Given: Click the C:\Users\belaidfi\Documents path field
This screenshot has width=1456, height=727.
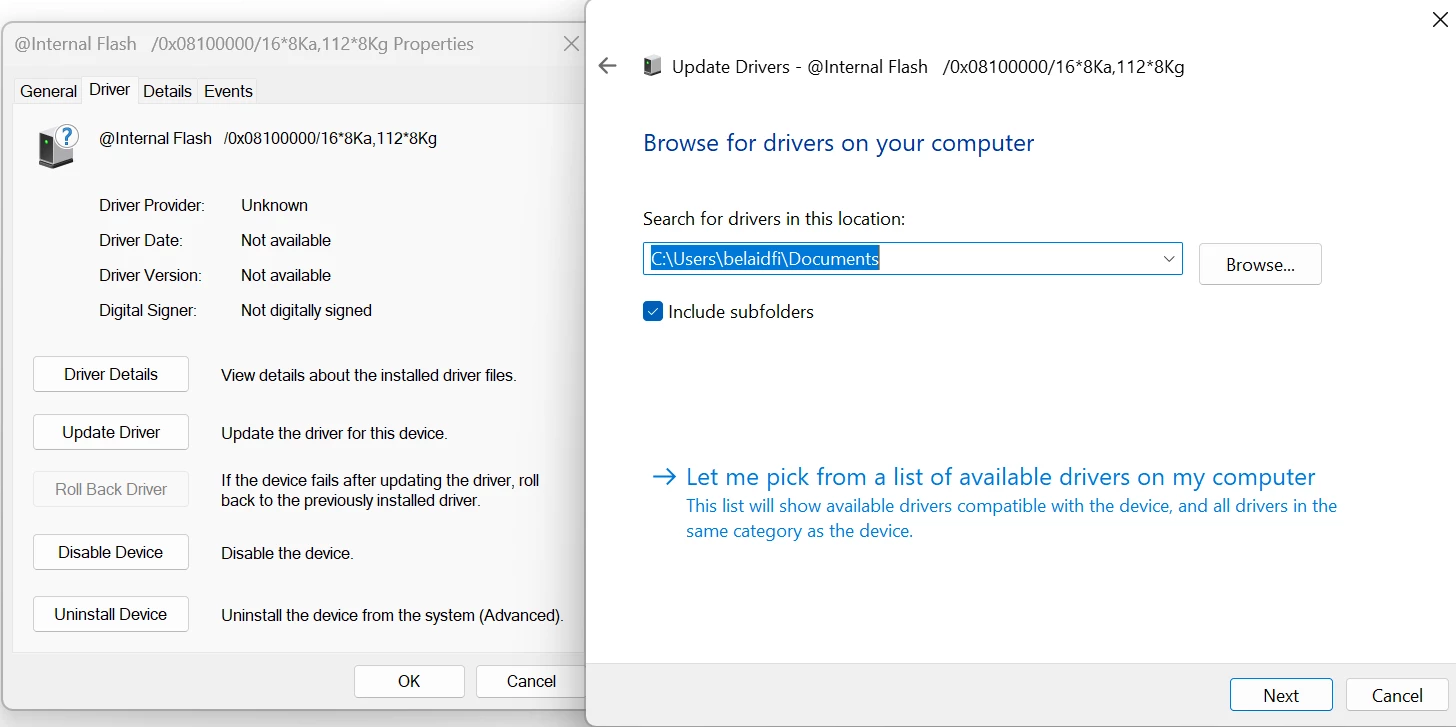Looking at the screenshot, I should [x=912, y=259].
